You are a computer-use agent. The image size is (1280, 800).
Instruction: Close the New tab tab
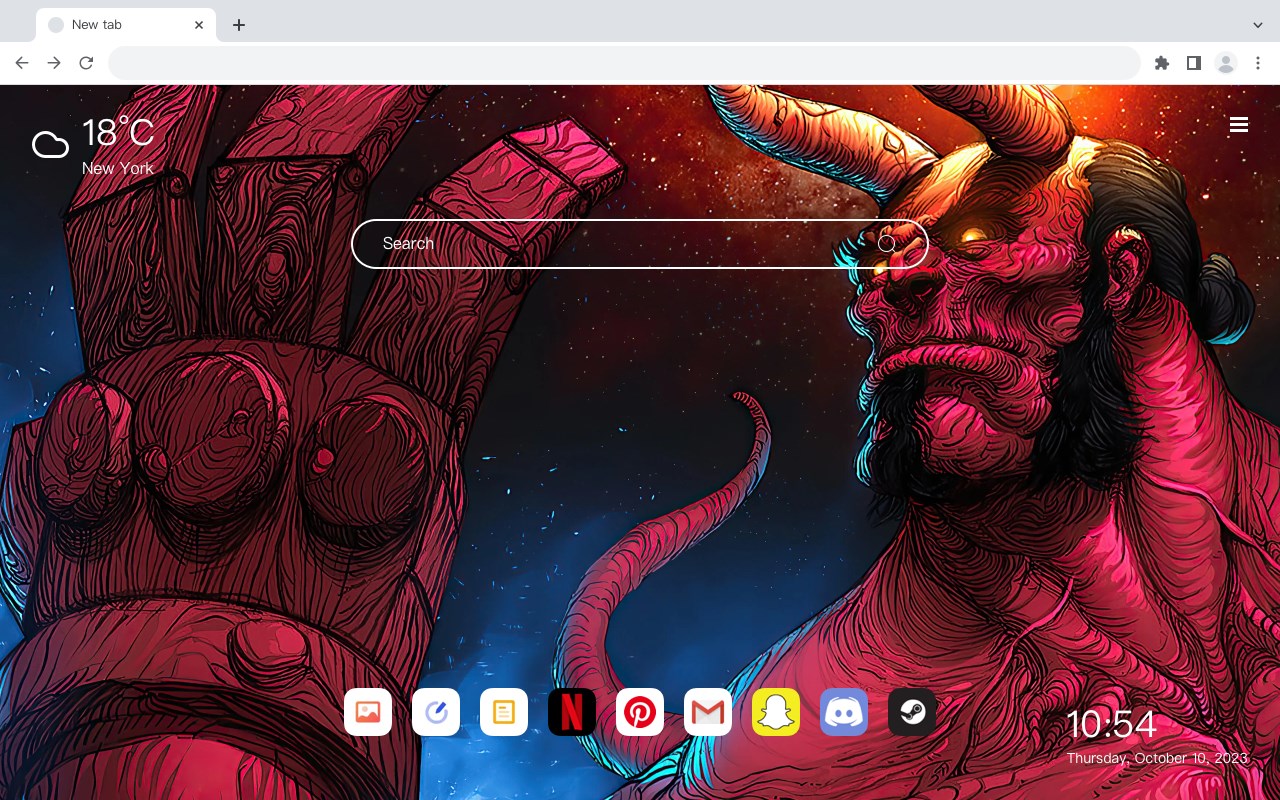(x=199, y=25)
